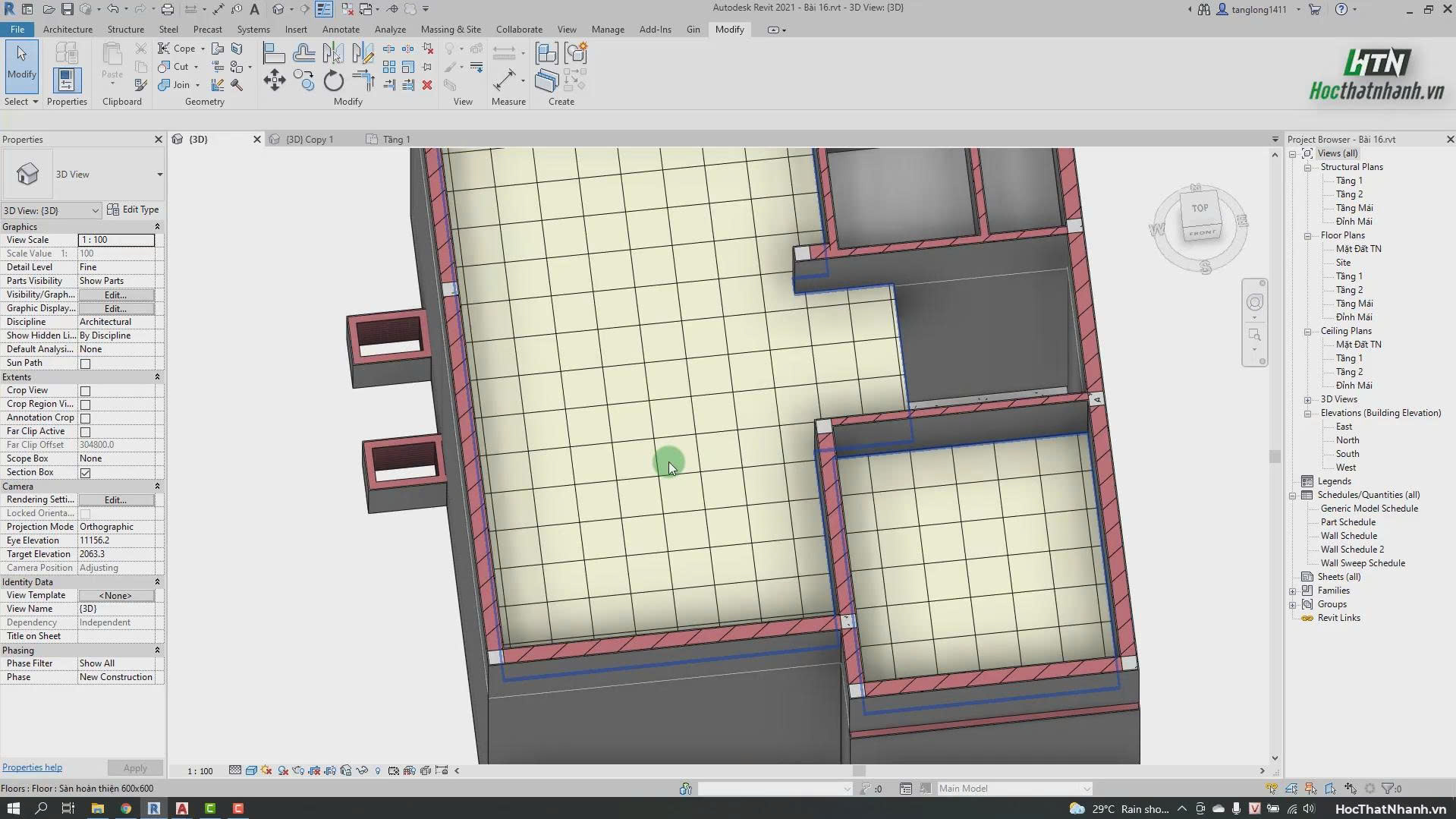The image size is (1456, 819).
Task: Open the 3D View instance dropdown
Action: tap(51, 210)
